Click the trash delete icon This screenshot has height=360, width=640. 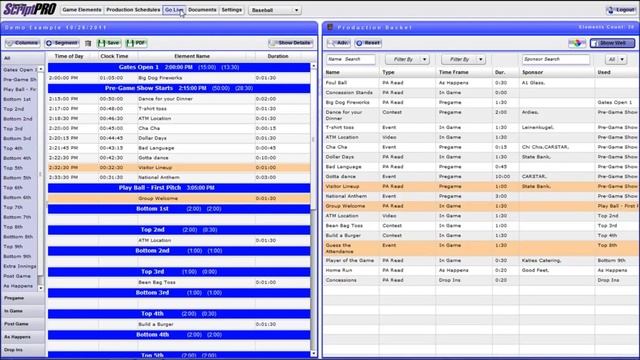88,43
